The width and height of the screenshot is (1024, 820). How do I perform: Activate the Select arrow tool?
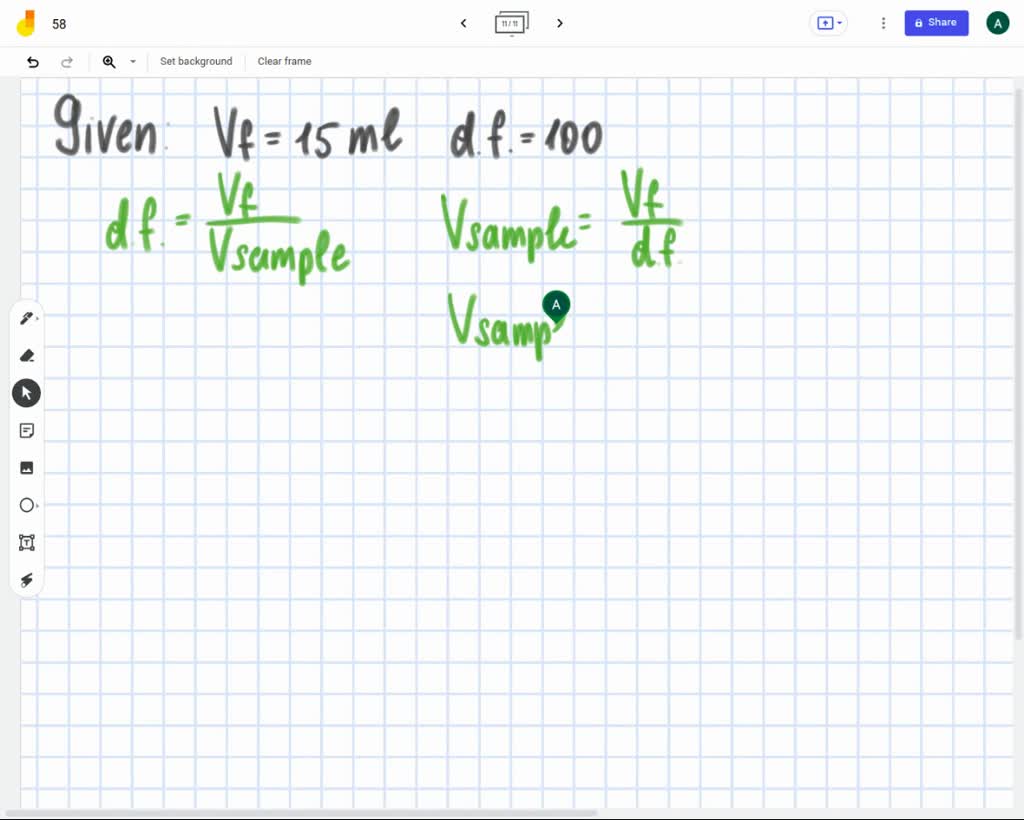coord(26,392)
